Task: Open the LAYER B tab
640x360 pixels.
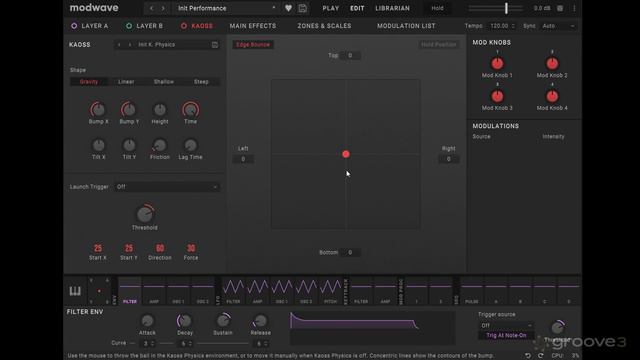Action: (x=149, y=26)
